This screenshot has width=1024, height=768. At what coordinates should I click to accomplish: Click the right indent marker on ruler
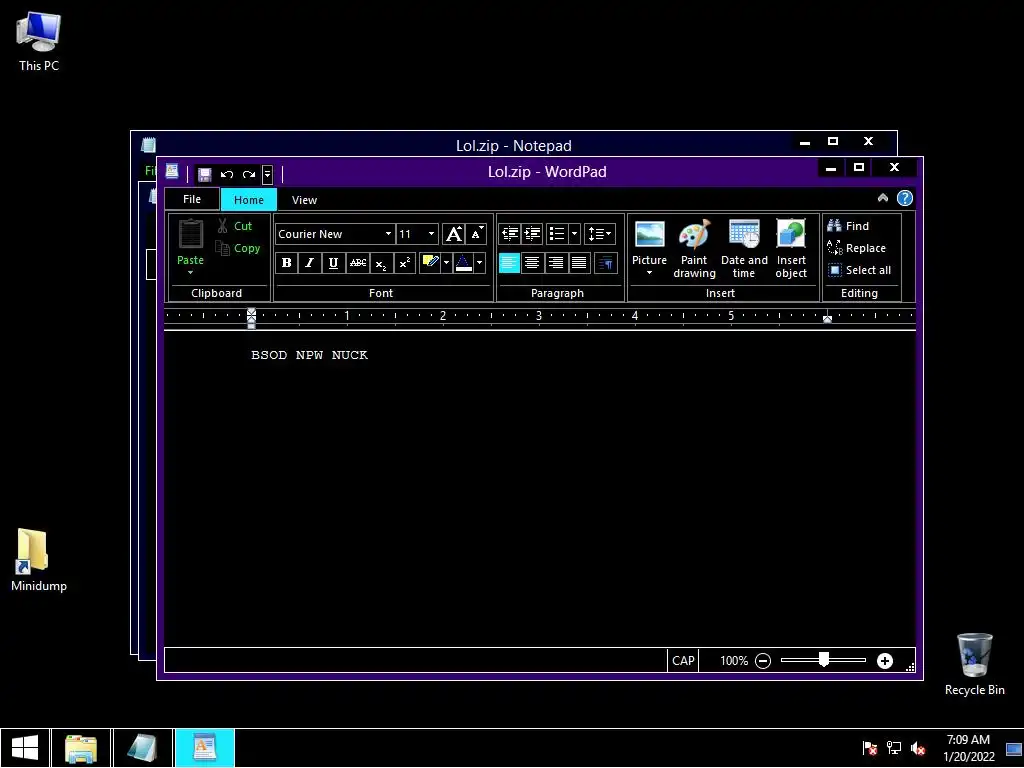pos(827,319)
